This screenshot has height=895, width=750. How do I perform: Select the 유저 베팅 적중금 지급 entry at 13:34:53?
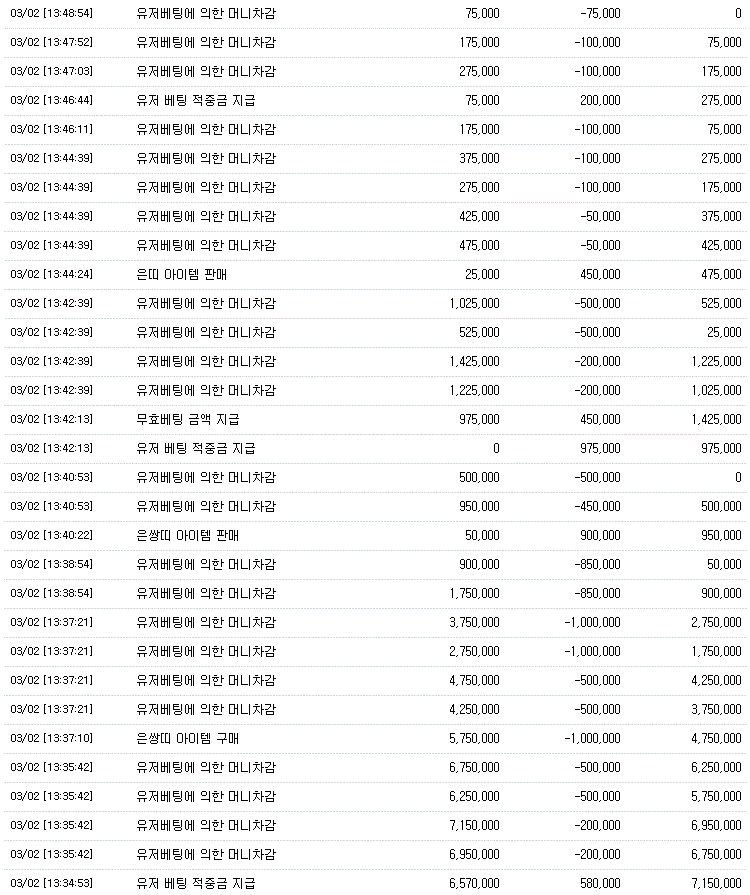[196, 884]
